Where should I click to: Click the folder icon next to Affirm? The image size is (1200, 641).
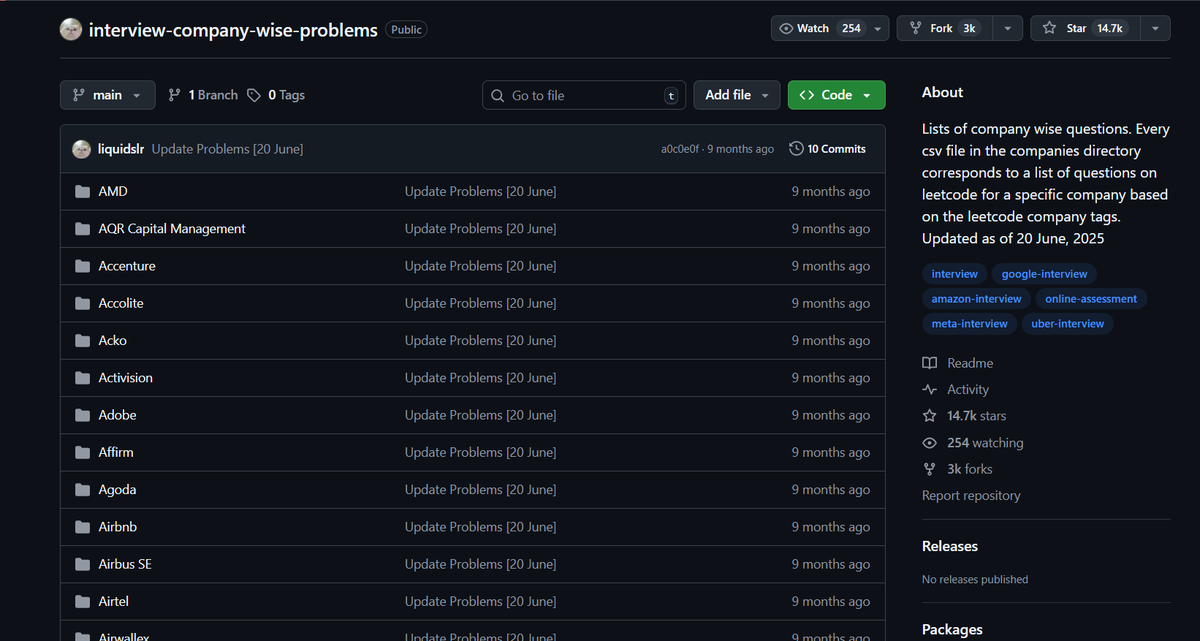[83, 453]
